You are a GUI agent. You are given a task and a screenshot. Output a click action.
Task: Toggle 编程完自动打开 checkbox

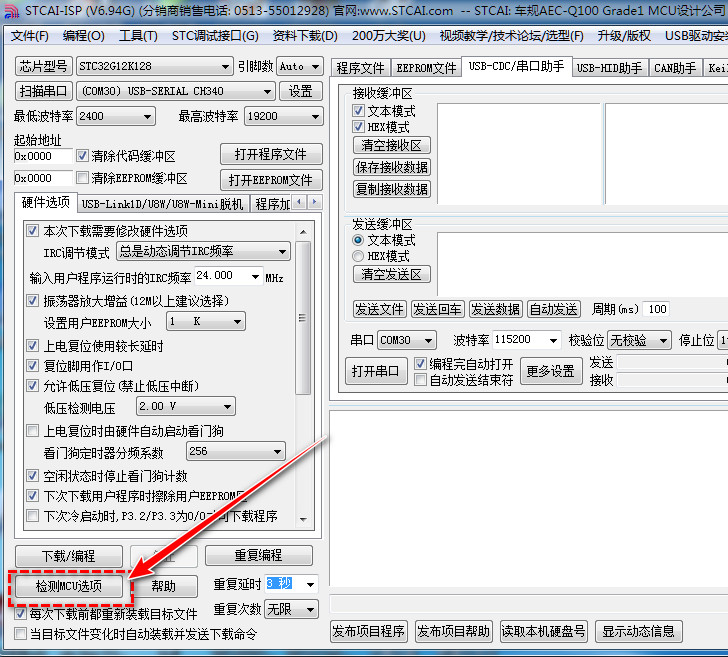(x=420, y=363)
